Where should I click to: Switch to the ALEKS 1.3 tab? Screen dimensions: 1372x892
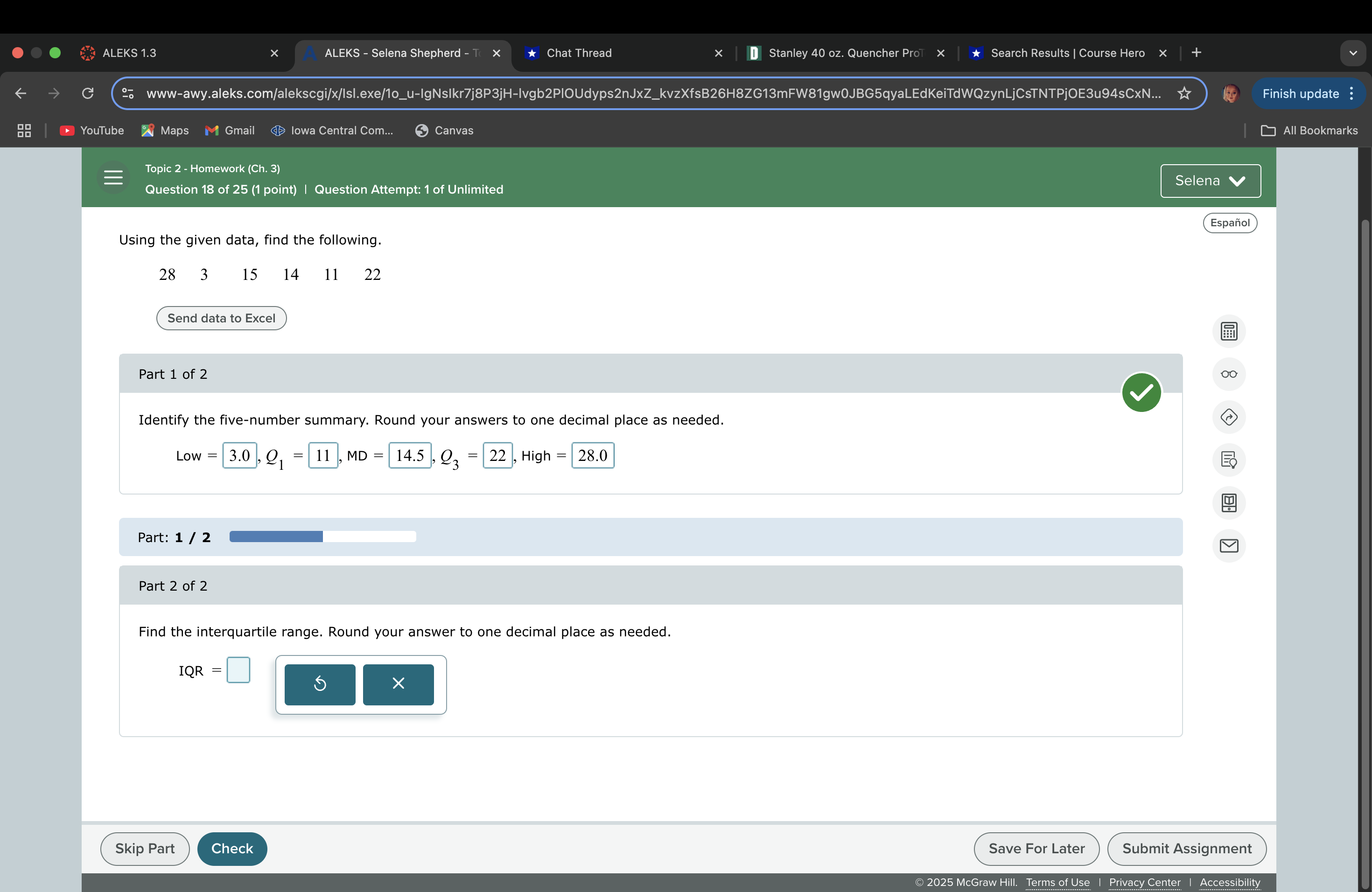coord(129,53)
